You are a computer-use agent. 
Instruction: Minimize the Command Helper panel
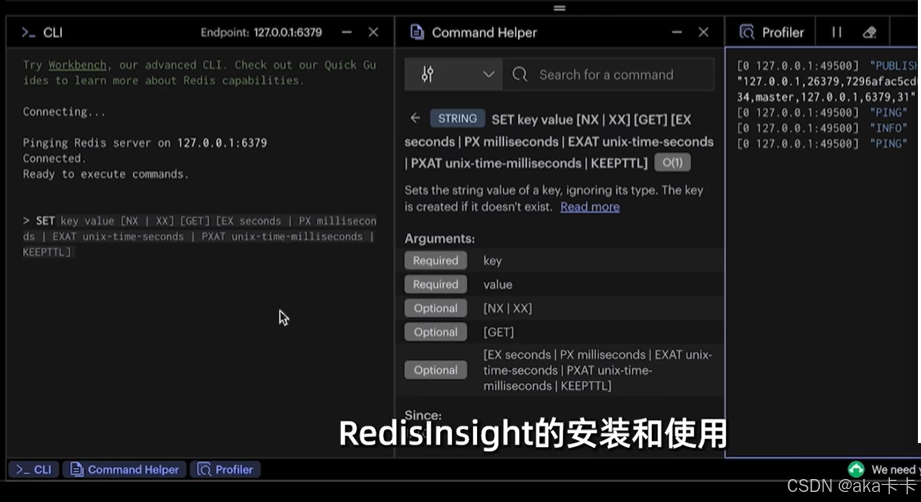click(677, 32)
